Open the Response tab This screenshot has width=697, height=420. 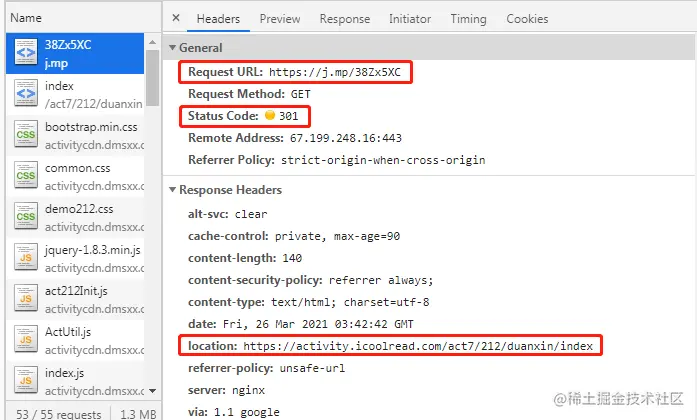pyautogui.click(x=345, y=19)
